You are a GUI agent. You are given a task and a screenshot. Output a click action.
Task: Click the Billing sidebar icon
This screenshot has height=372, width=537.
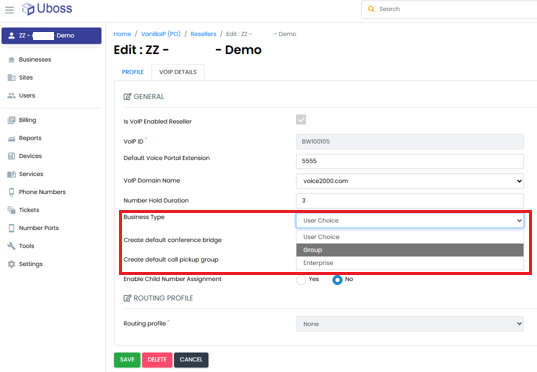coord(11,120)
